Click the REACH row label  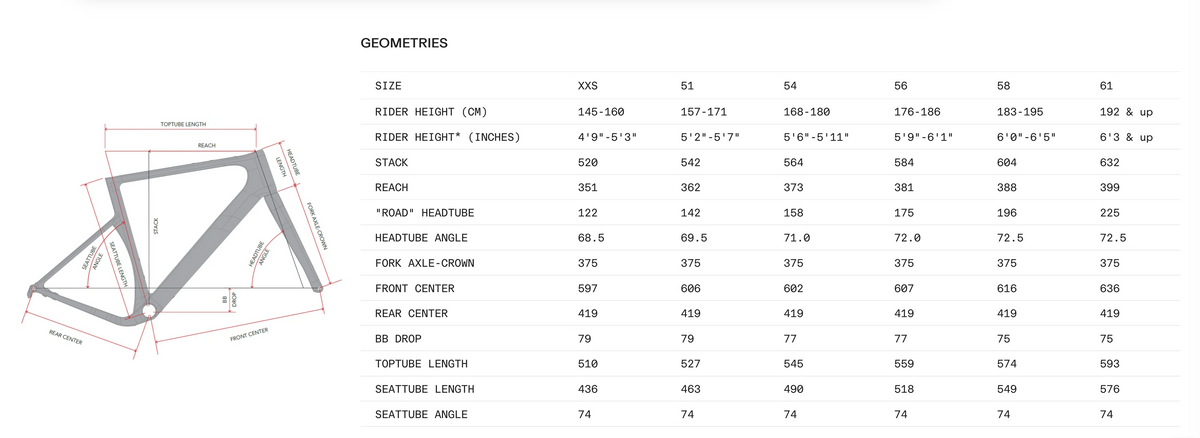click(391, 187)
